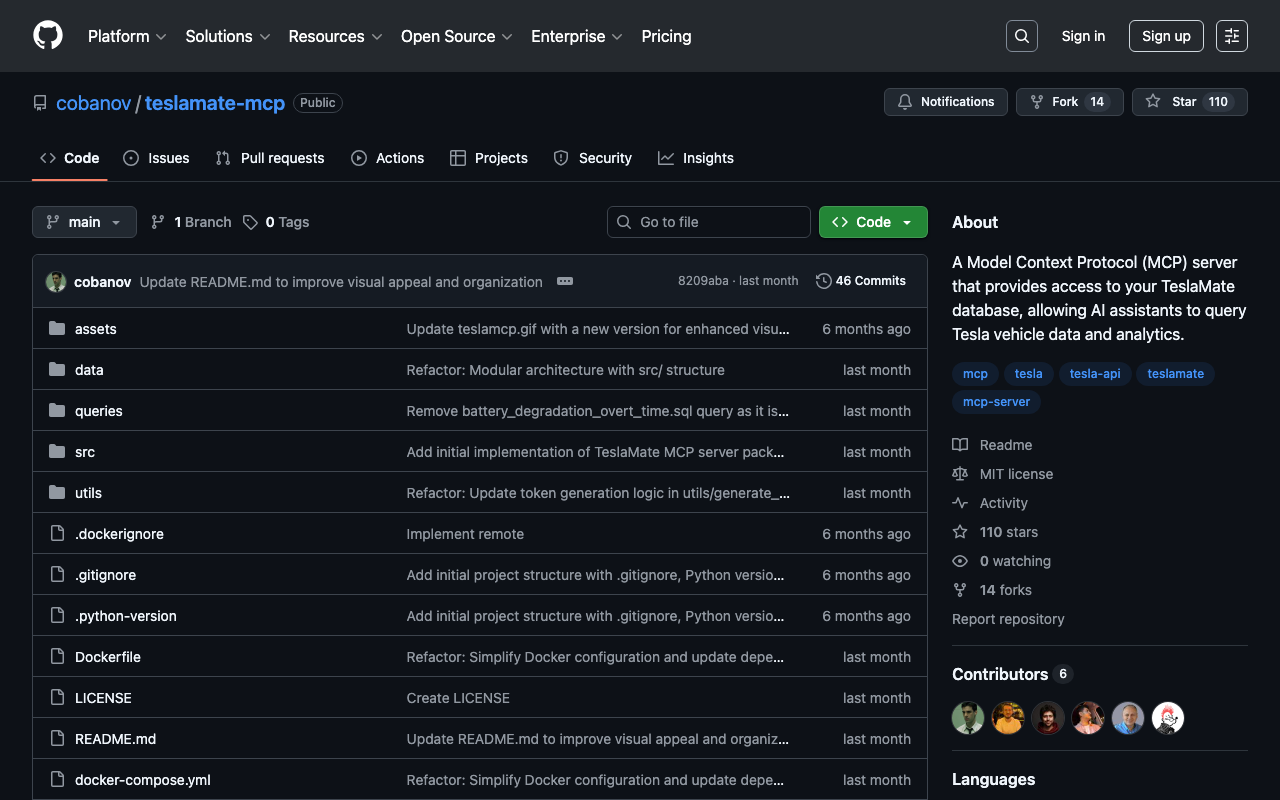
Task: Switch to the Pull requests tab
Action: click(x=271, y=158)
